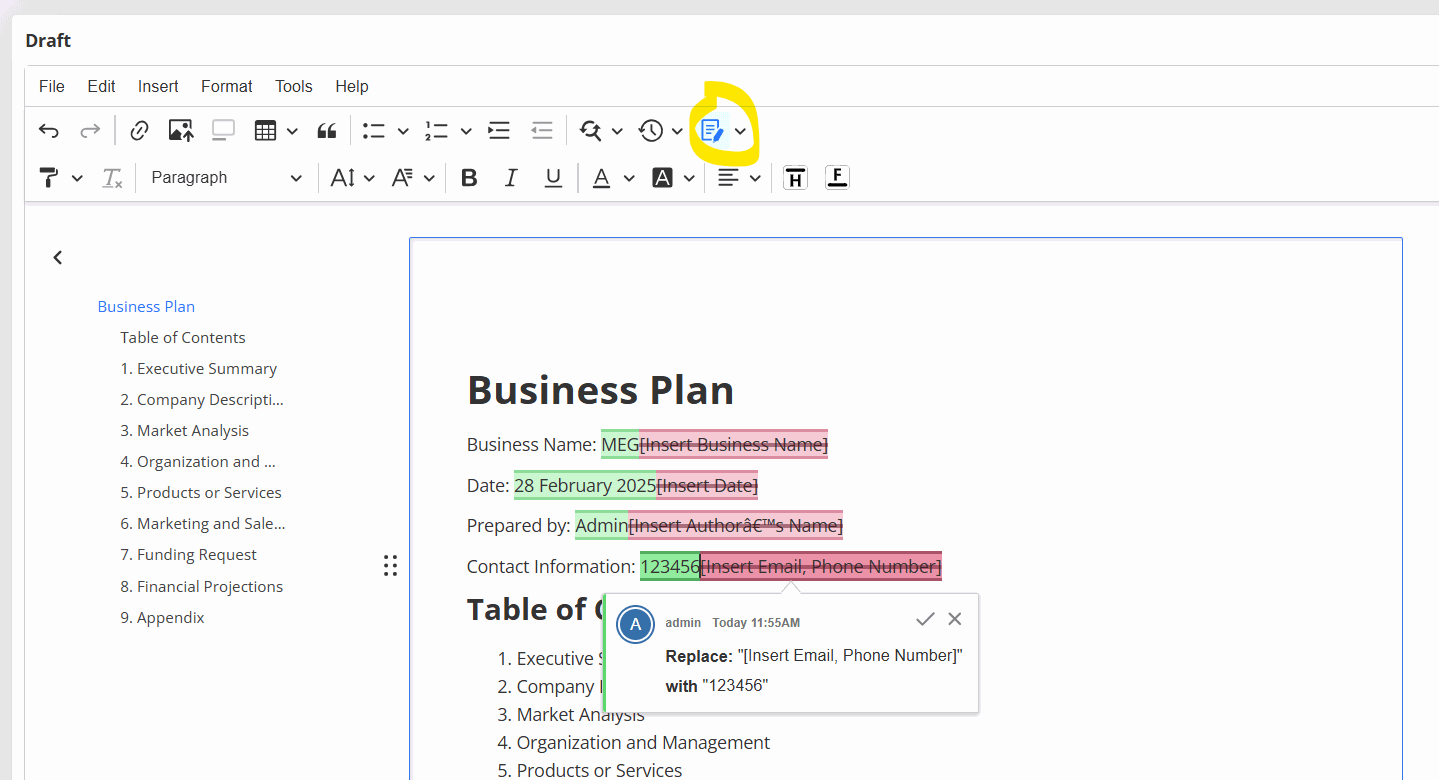The height and width of the screenshot is (780, 1439).
Task: Open the font color picker
Action: pyautogui.click(x=601, y=178)
